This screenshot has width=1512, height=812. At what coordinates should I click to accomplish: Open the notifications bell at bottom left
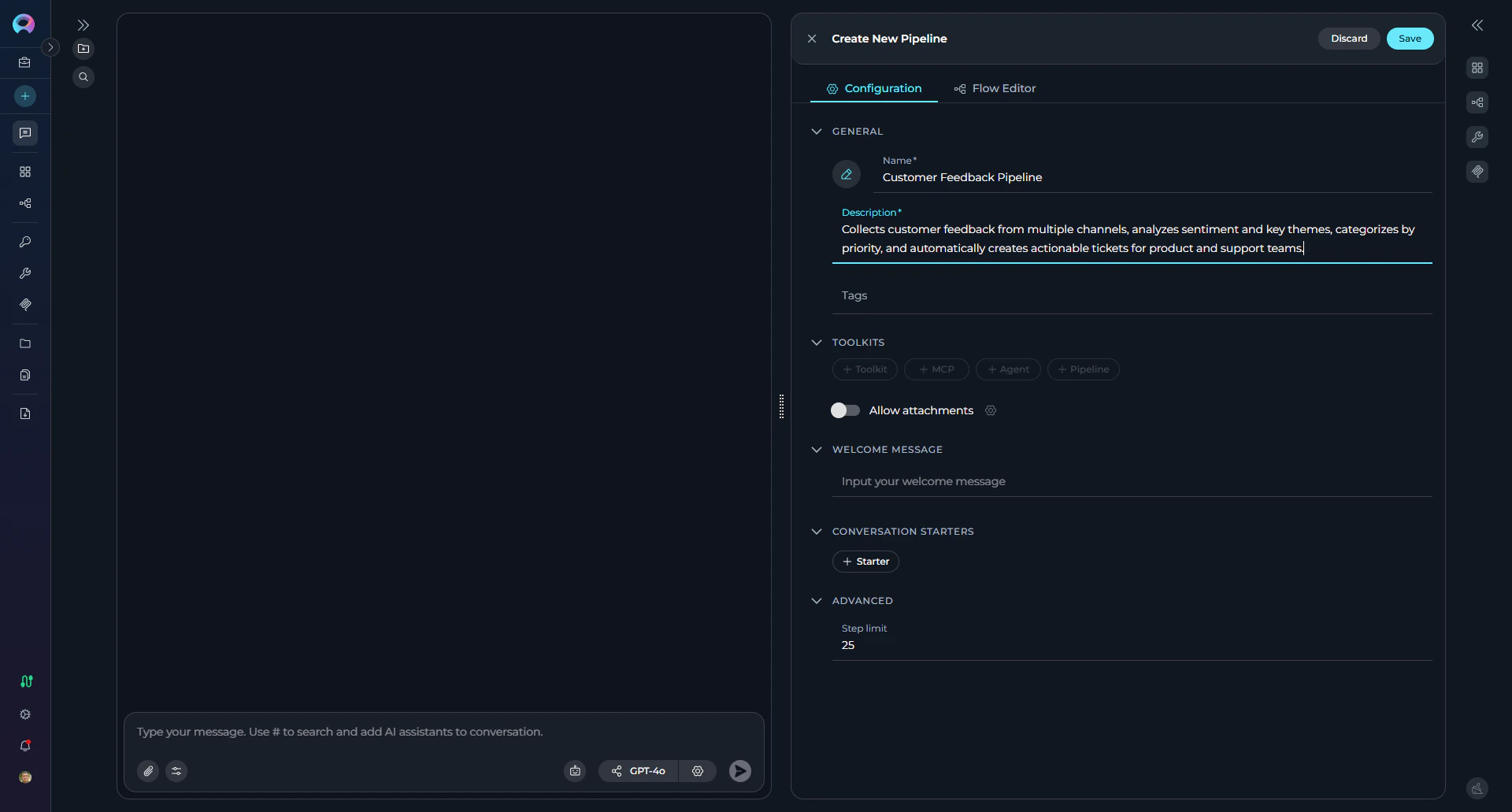tap(24, 746)
